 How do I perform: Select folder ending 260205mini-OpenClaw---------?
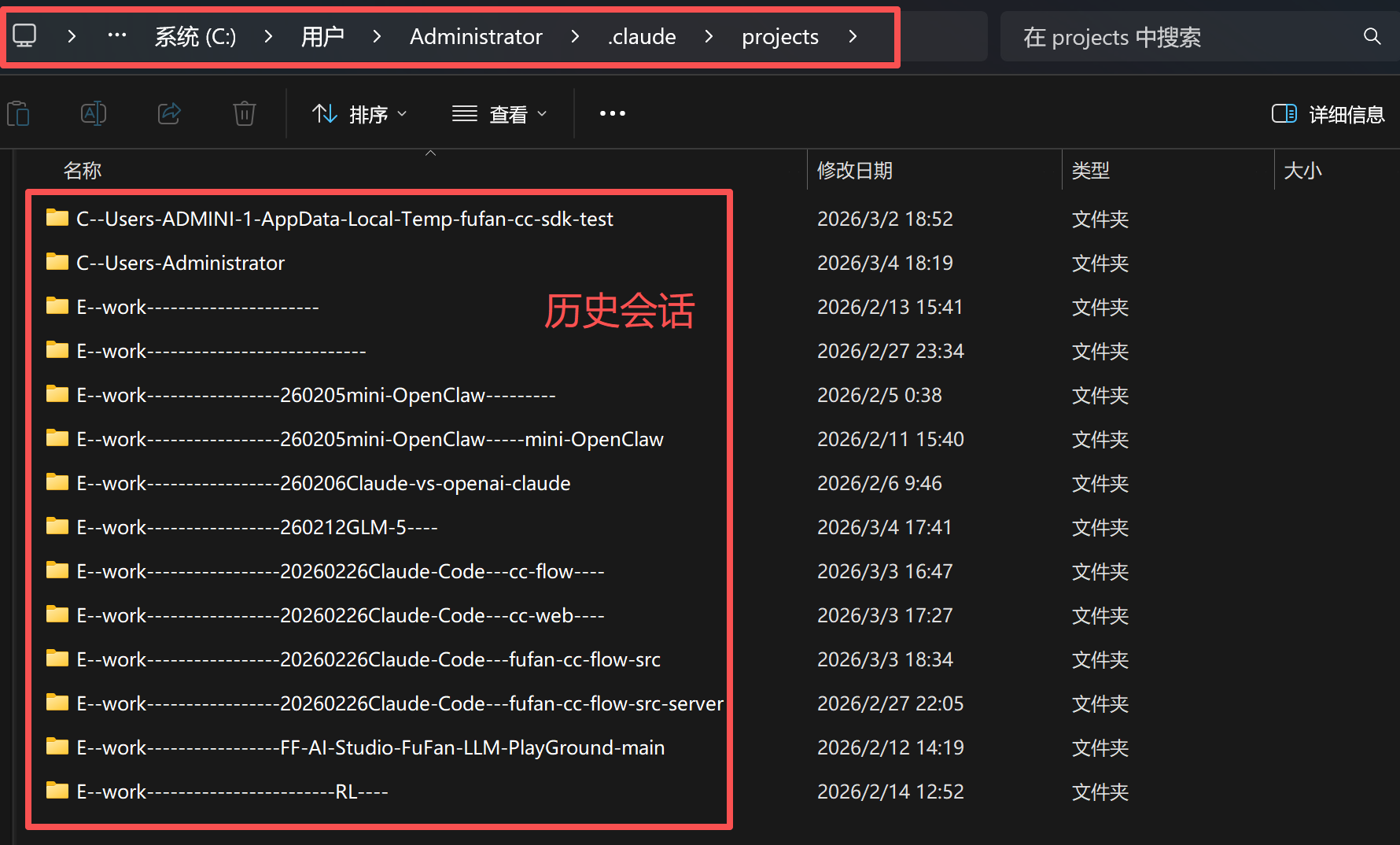316,395
